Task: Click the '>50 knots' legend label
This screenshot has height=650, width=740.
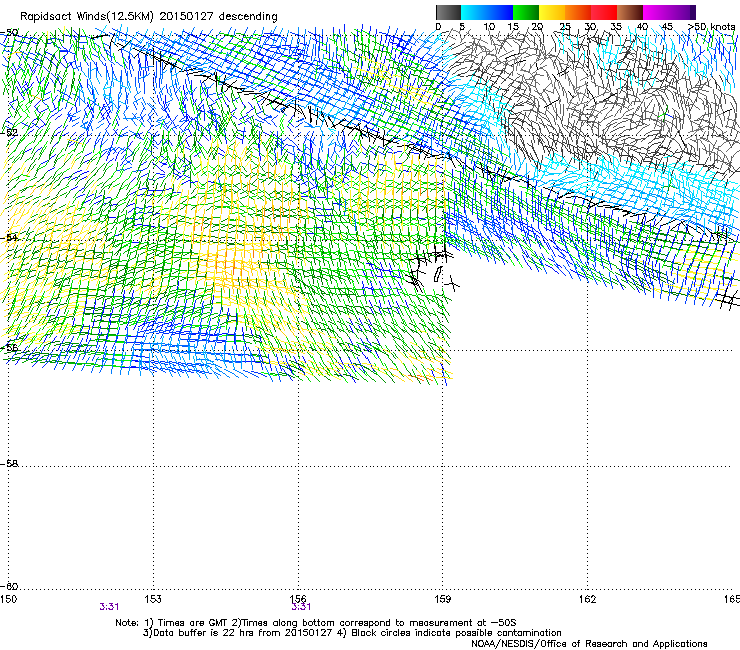Action: (711, 27)
